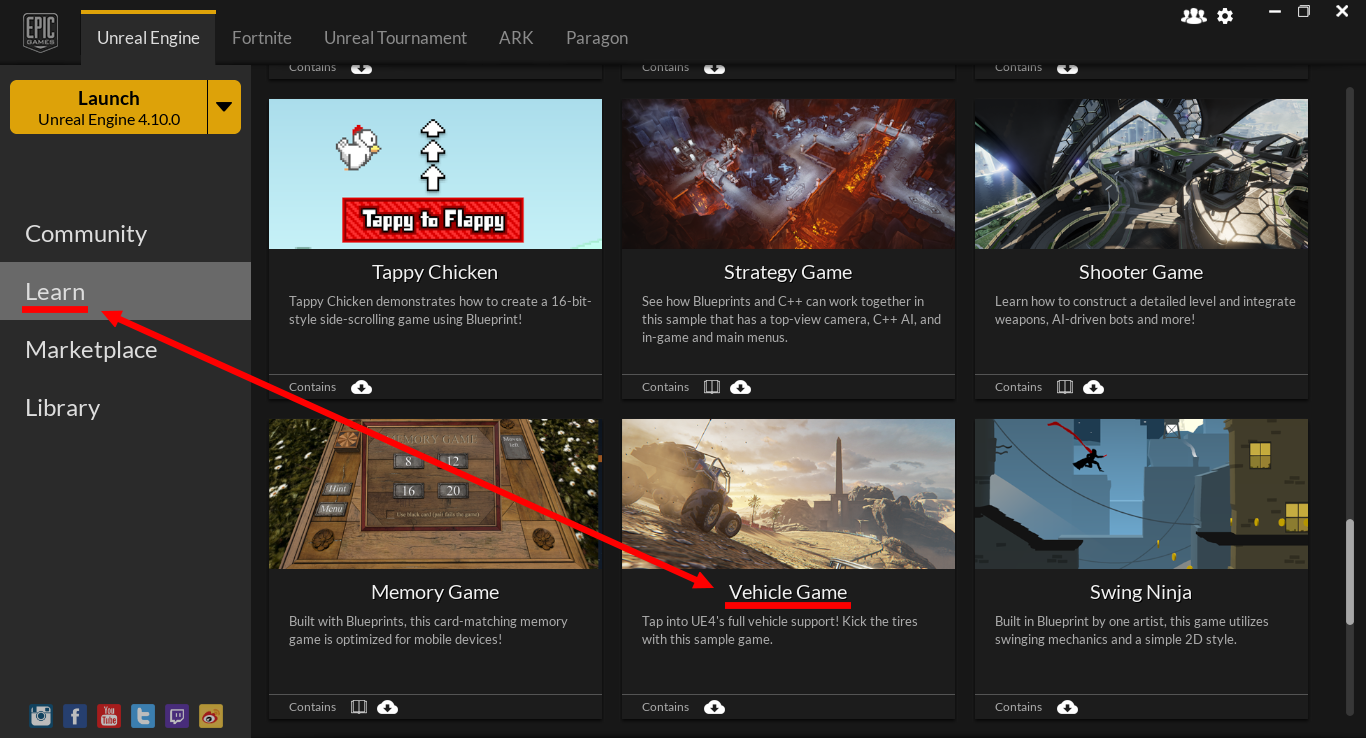
Task: Open the Weibo social icon
Action: point(211,715)
